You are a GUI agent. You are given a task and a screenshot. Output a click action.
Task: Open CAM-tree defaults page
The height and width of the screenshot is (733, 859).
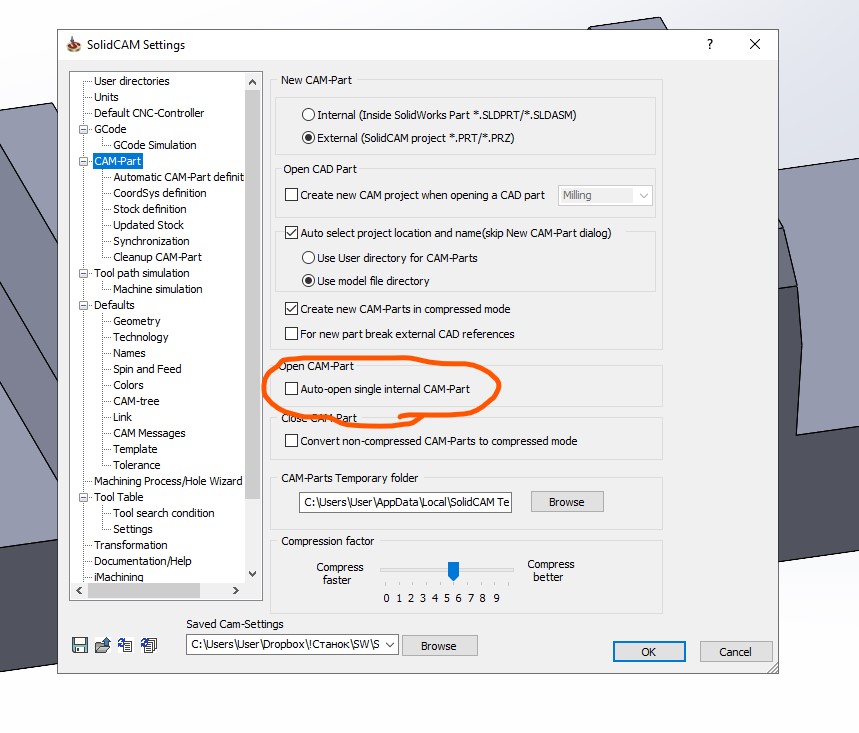tap(136, 401)
